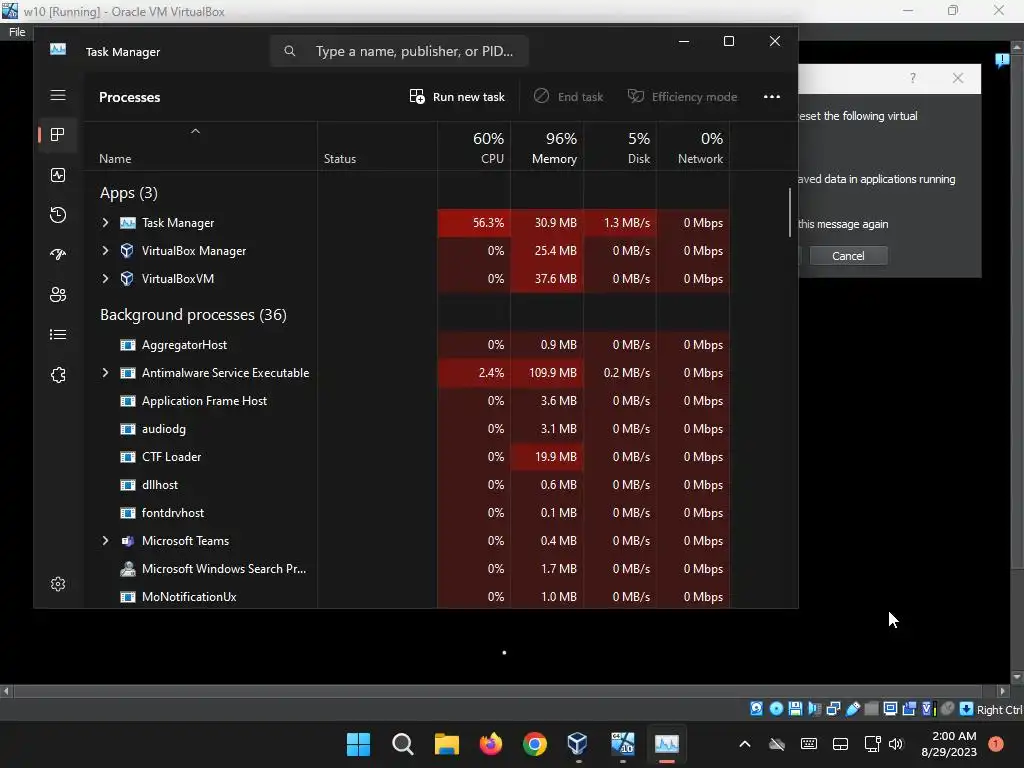The height and width of the screenshot is (768, 1024).
Task: Expand the VirtualBox Manager process row
Action: point(105,251)
